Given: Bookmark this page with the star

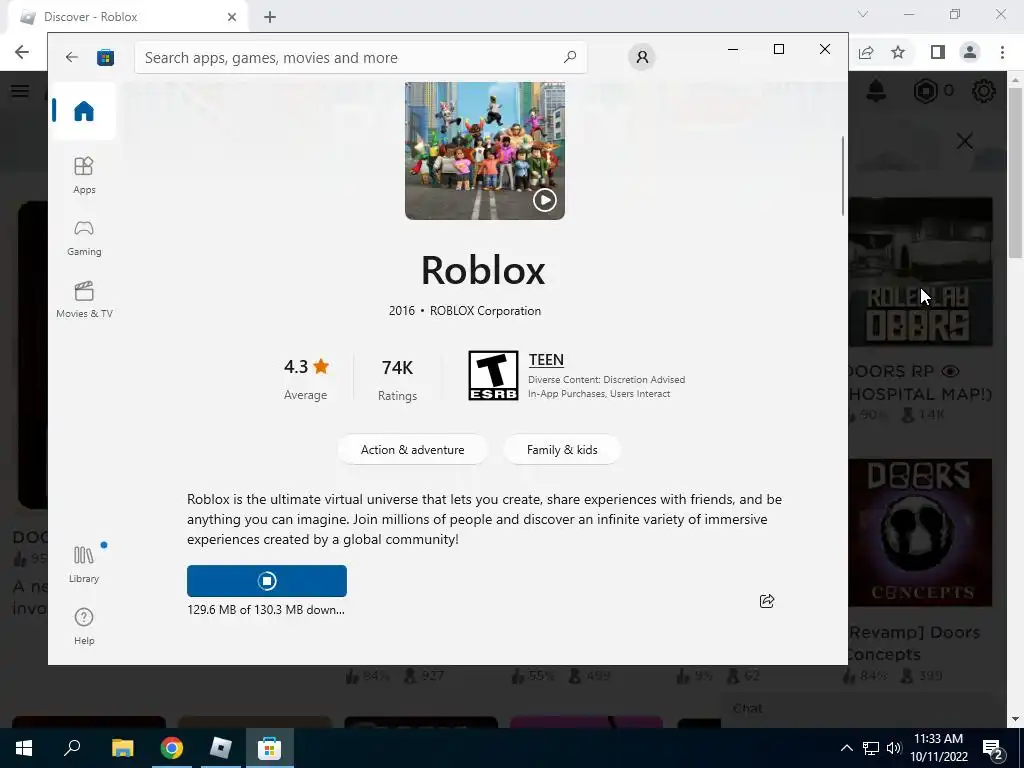Looking at the screenshot, I should pyautogui.click(x=898, y=52).
